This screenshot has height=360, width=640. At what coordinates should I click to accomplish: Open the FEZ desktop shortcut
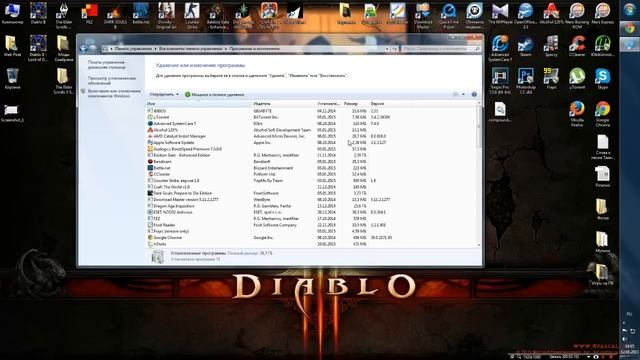point(89,13)
